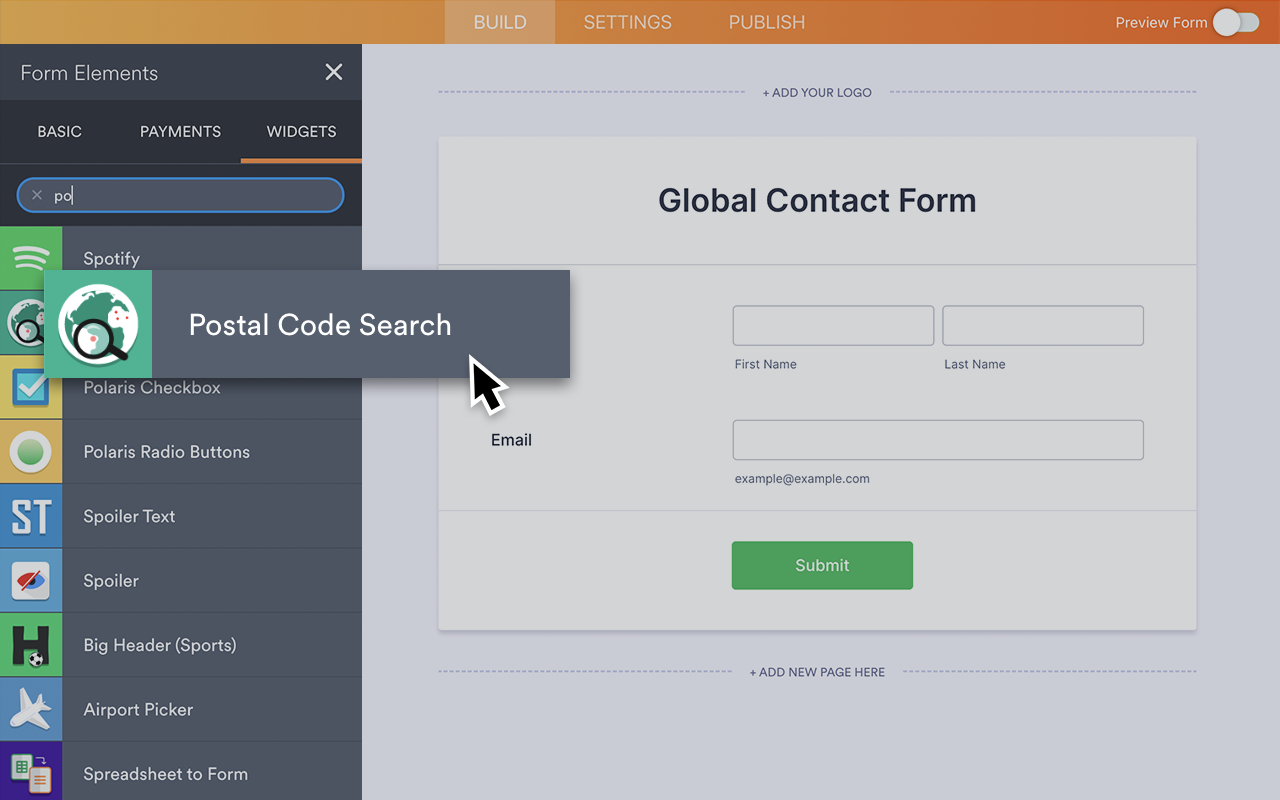Click the Spreadsheet to Form icon

click(30, 773)
